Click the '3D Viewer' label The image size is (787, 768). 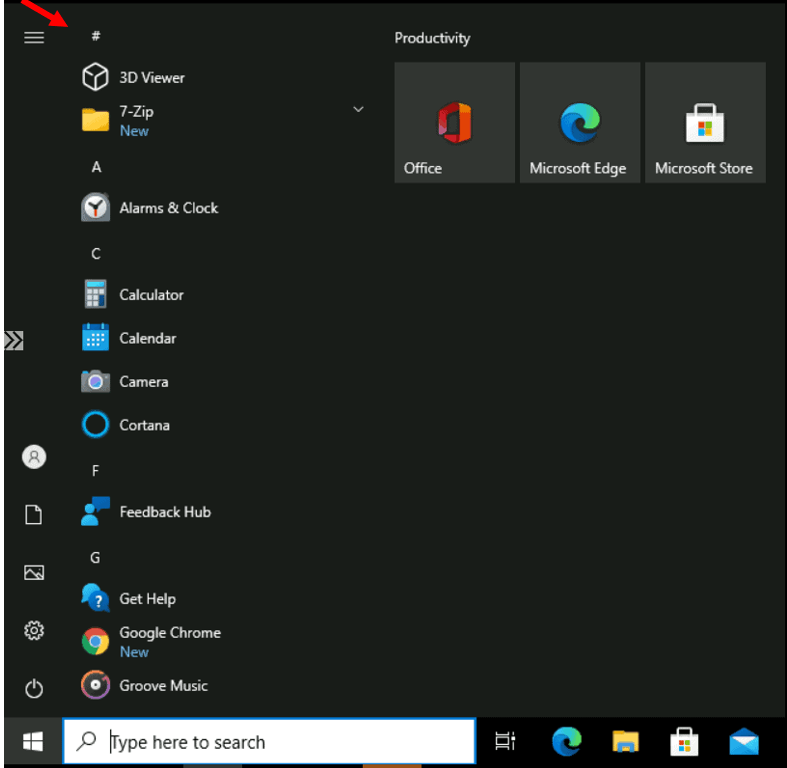click(152, 78)
